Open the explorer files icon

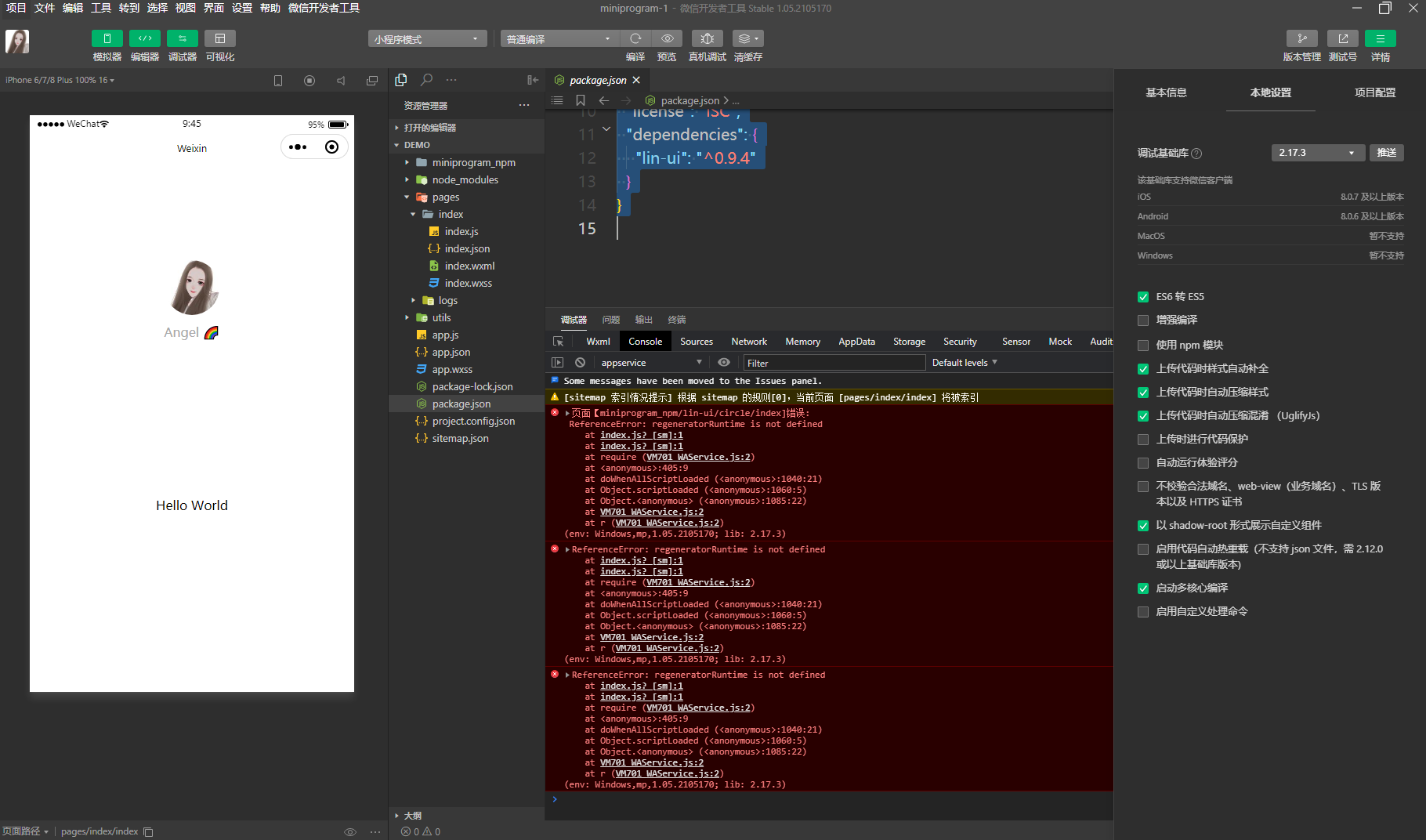click(x=401, y=80)
